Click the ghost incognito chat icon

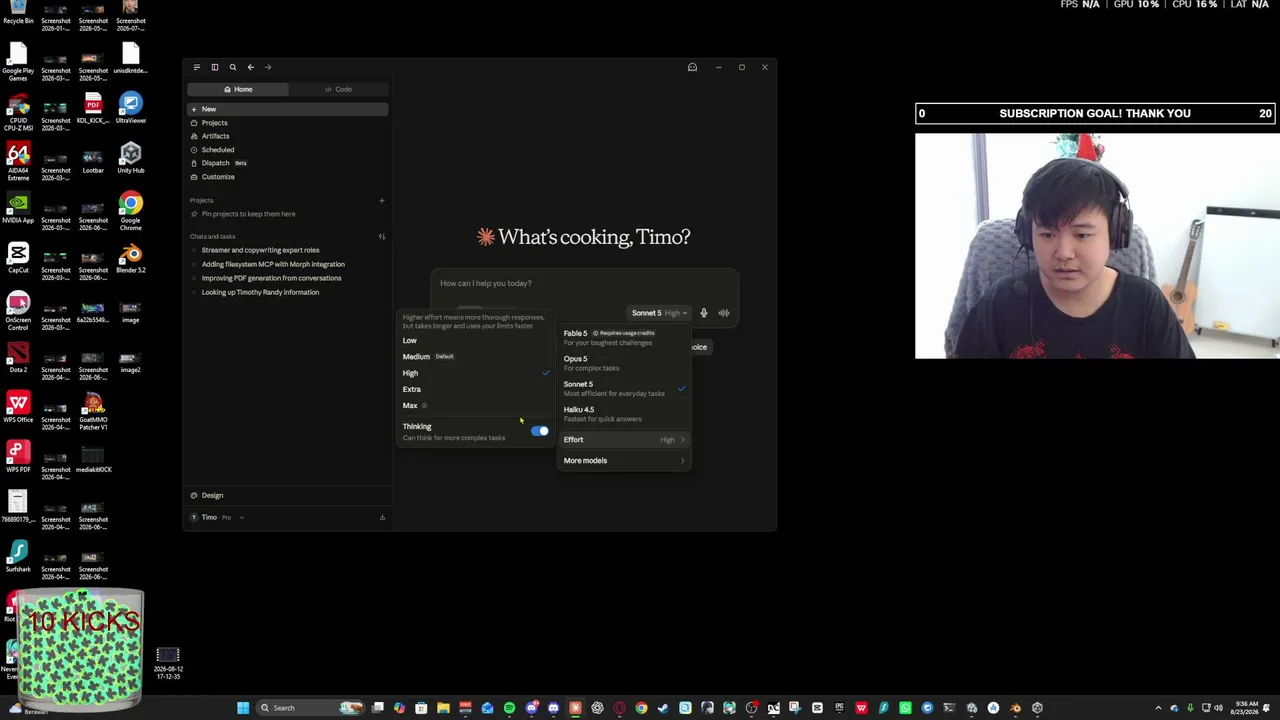(692, 67)
